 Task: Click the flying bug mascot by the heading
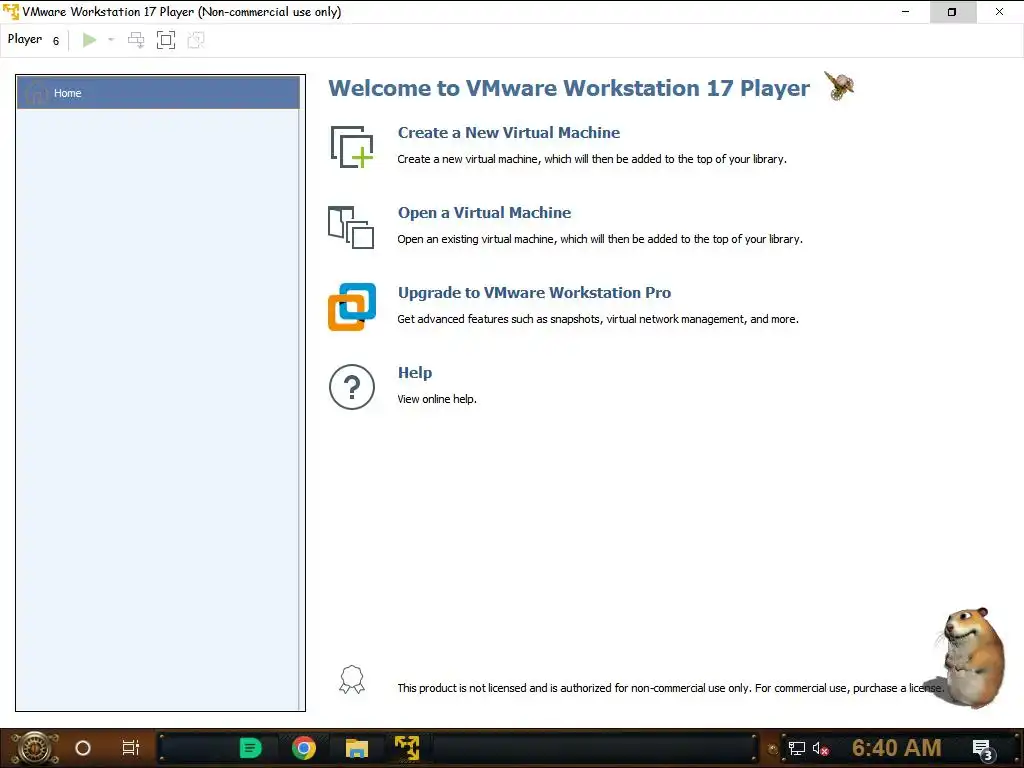point(839,86)
